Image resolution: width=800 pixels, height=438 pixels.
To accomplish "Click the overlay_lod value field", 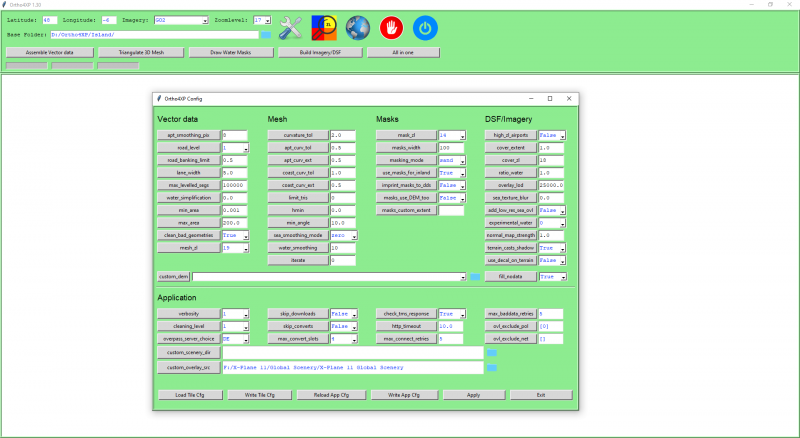I will (x=552, y=185).
